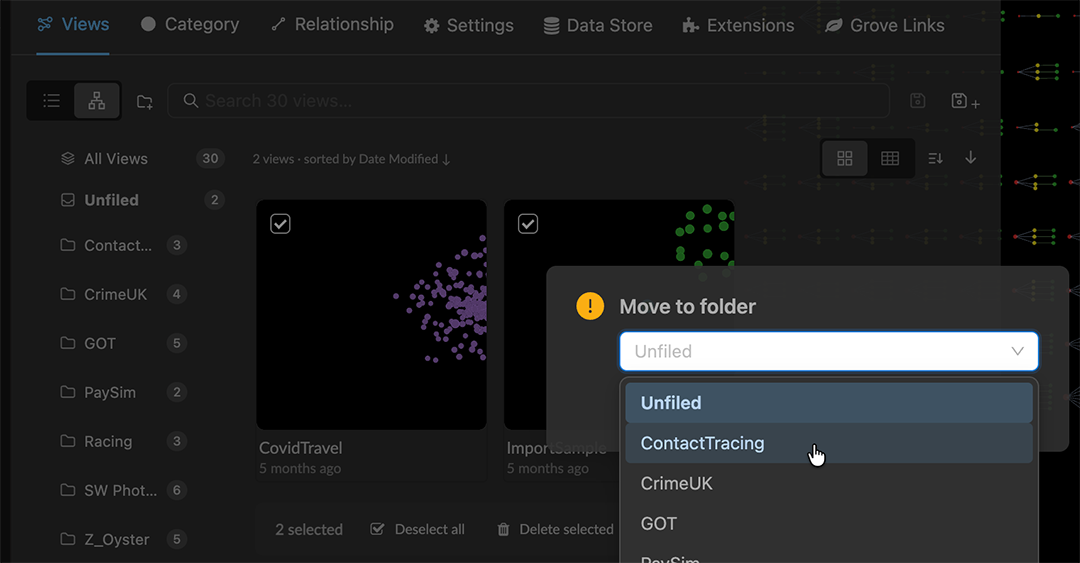The image size is (1080, 563).
Task: Open the Grove Links tab
Action: tap(885, 25)
